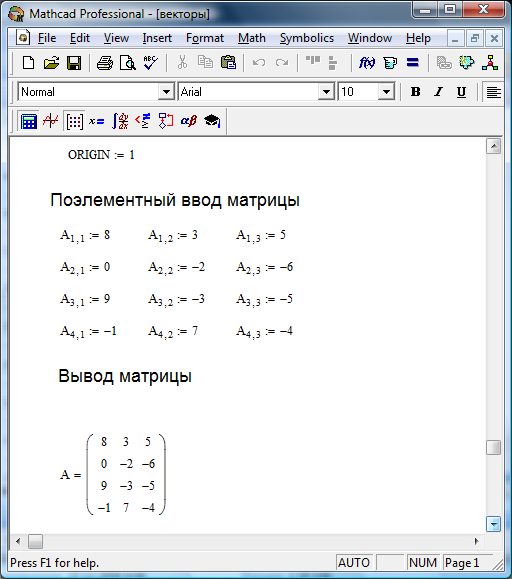Open the Boolean palette
This screenshot has height=579, width=512.
coord(143,121)
